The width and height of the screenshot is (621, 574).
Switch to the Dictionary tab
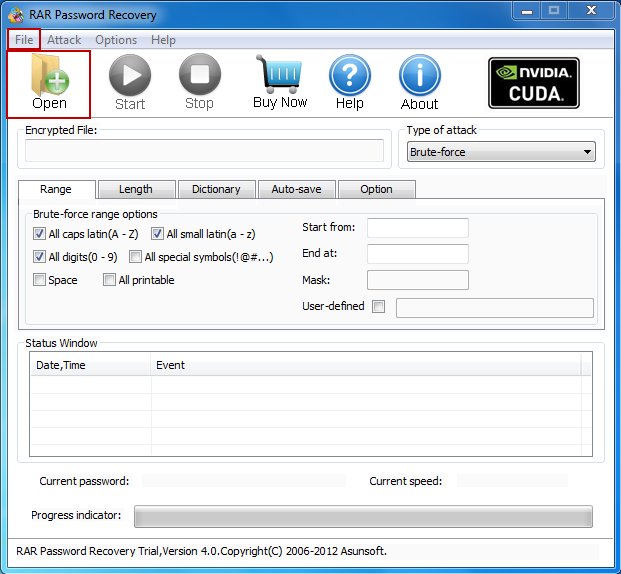coord(216,189)
